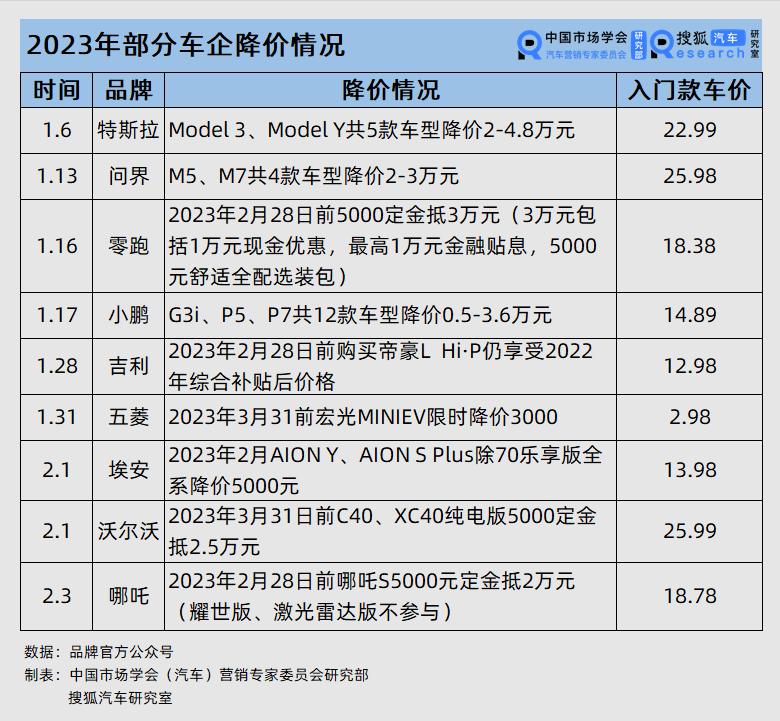Select the date cell 1.28
The width and height of the screenshot is (780, 721).
click(x=57, y=366)
